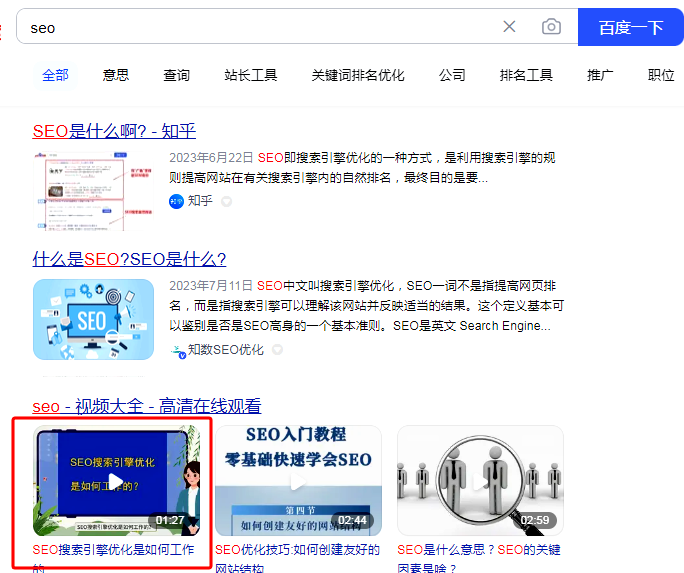Click the 知数SEO优化 source logo icon
Image resolution: width=684 pixels, height=573 pixels.
pos(178,351)
